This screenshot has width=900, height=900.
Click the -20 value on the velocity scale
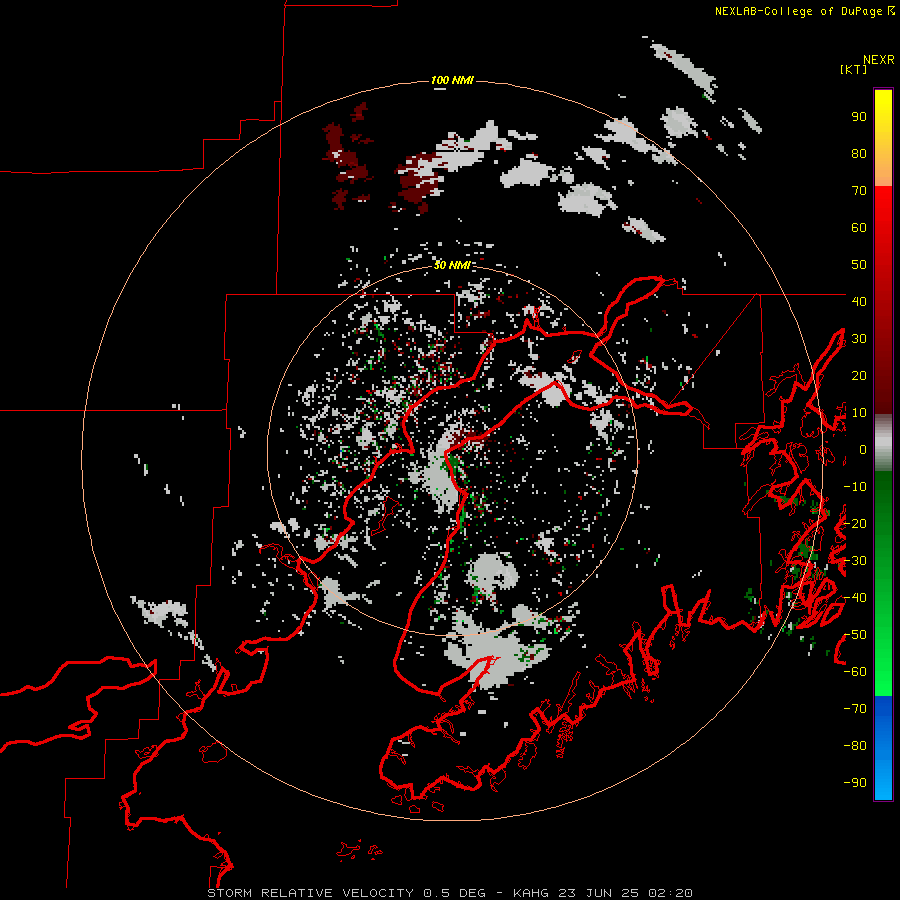(855, 523)
